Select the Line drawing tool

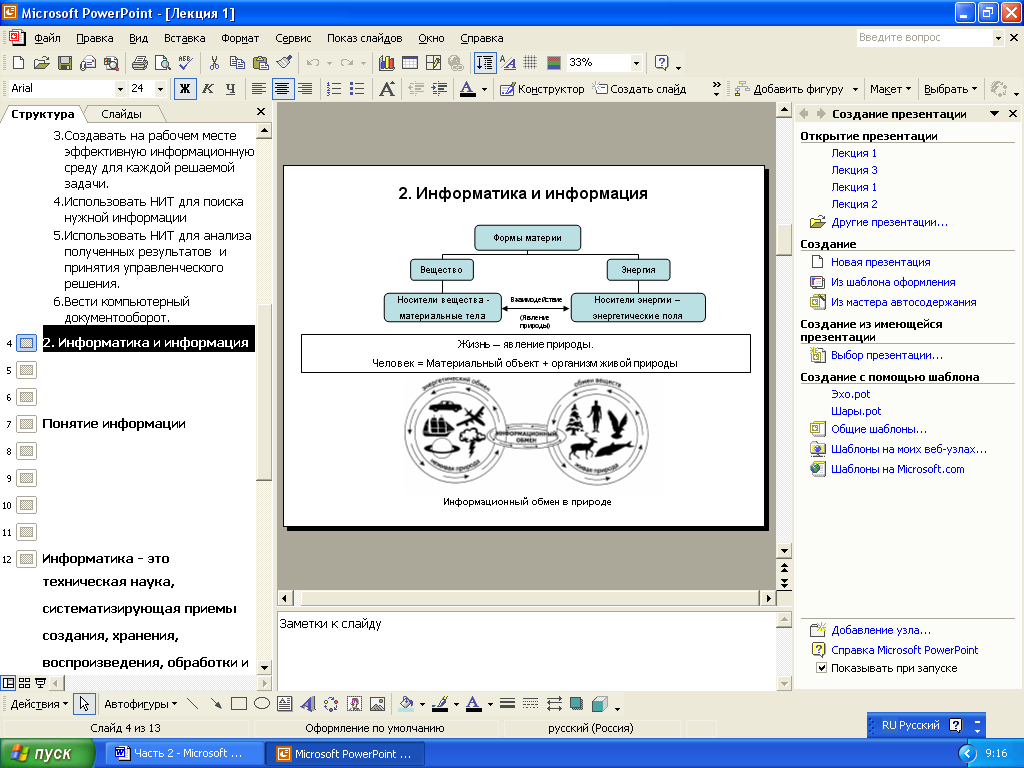(x=193, y=703)
